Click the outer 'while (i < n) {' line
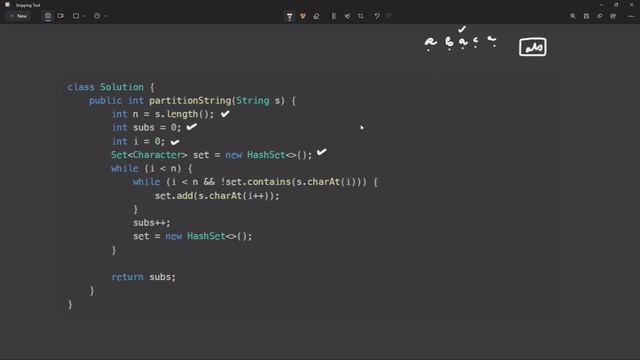 click(151, 168)
